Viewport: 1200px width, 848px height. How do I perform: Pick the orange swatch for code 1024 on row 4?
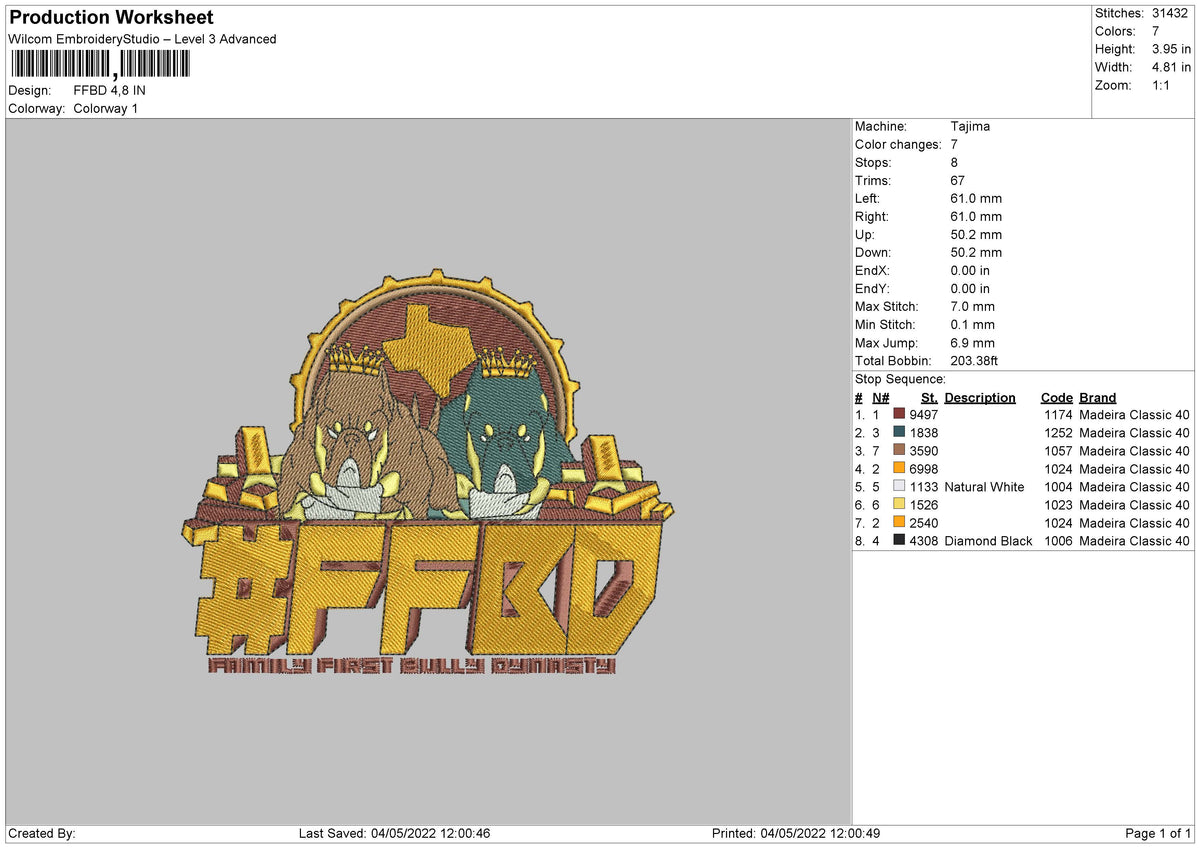898,469
